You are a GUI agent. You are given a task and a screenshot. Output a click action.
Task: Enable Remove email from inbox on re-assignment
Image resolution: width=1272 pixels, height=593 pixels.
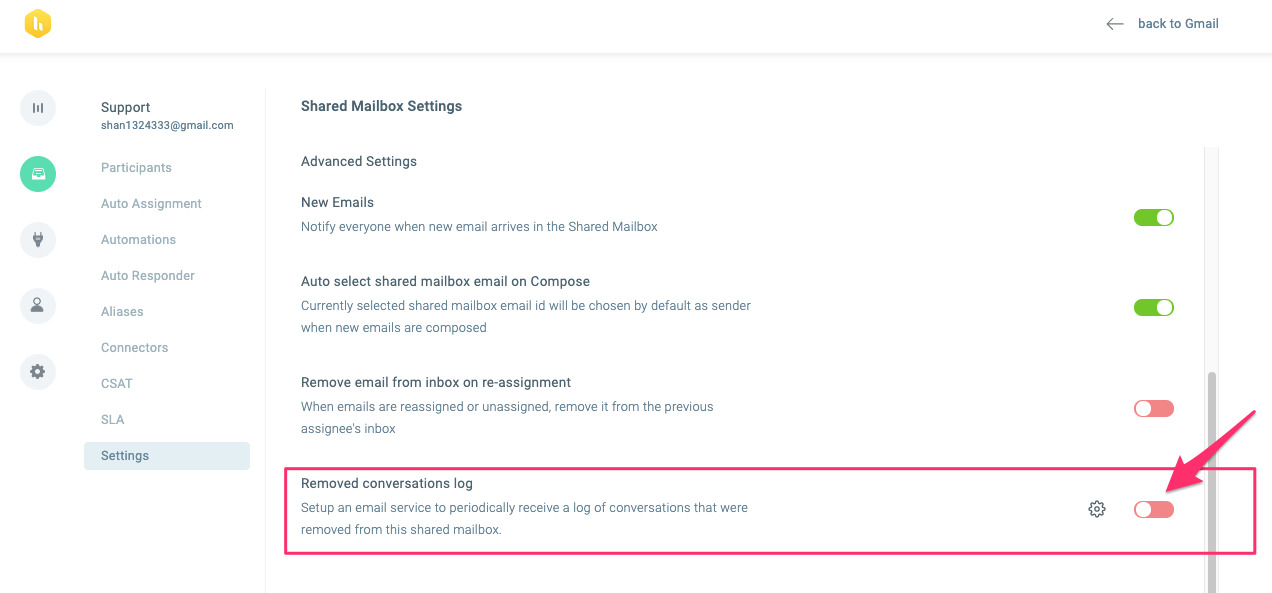coord(1153,408)
